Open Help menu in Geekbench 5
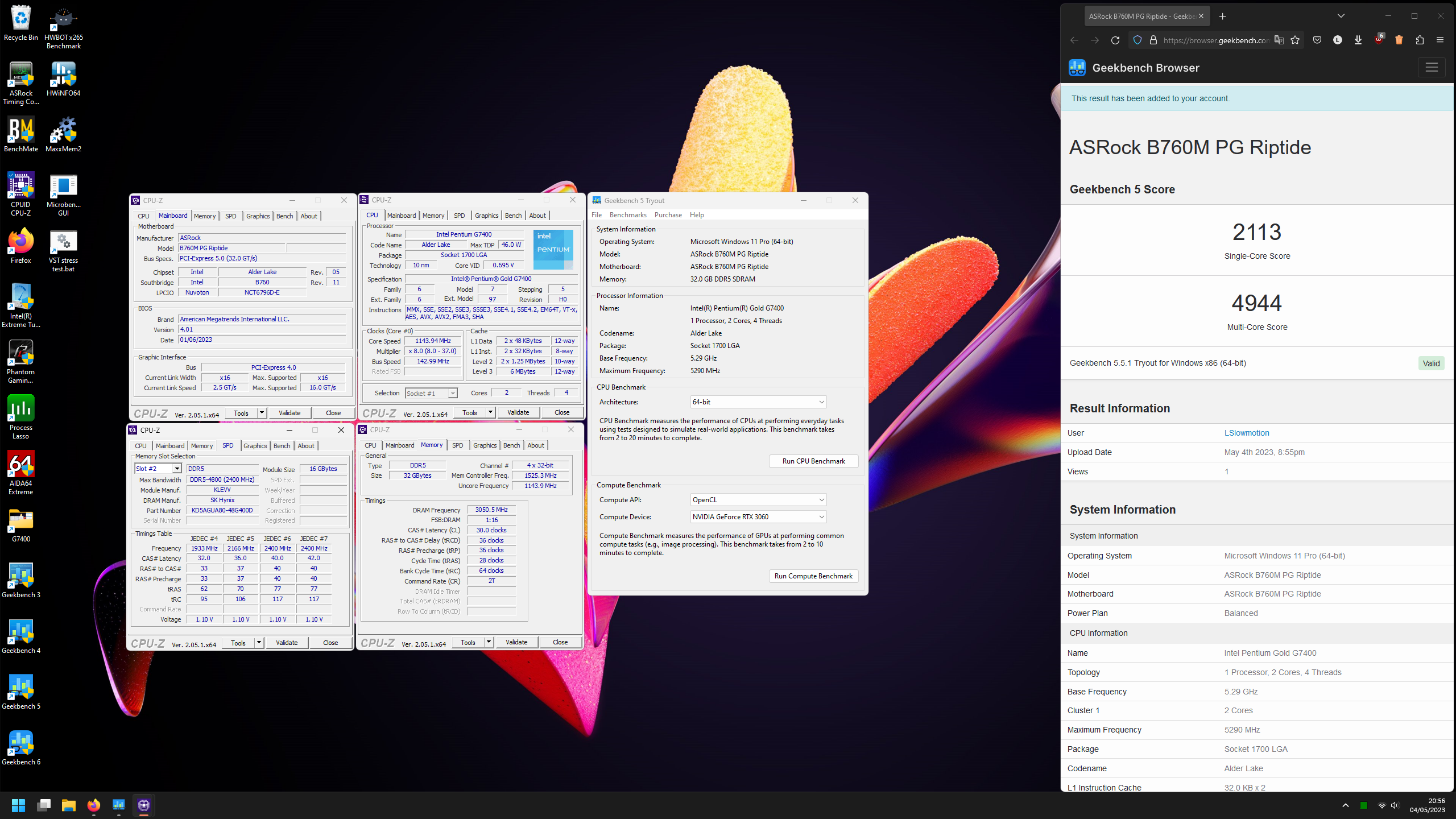This screenshot has height=819, width=1456. pyautogui.click(x=697, y=215)
